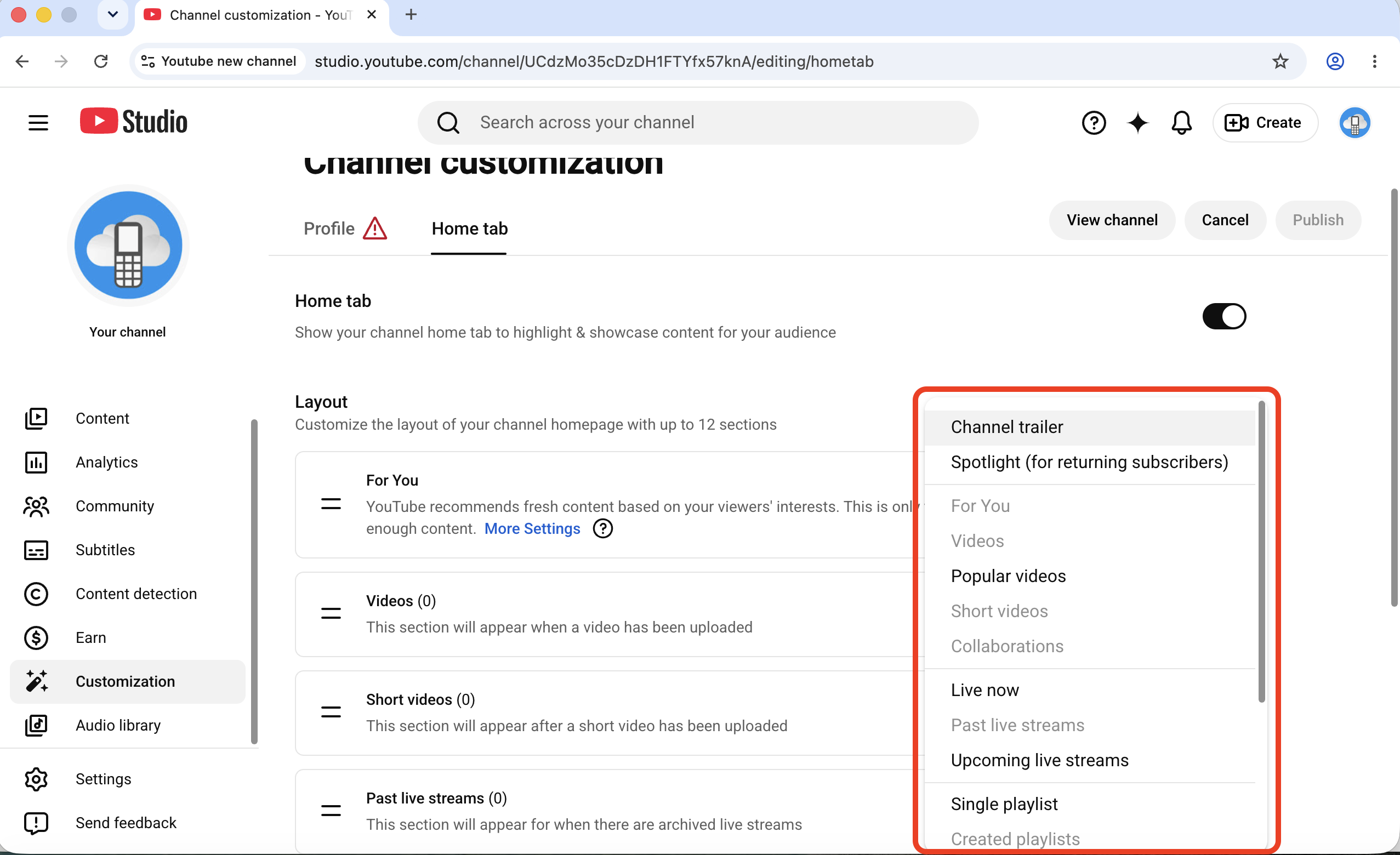Open Settings gear in the sidebar
The width and height of the screenshot is (1400, 855).
point(128,779)
